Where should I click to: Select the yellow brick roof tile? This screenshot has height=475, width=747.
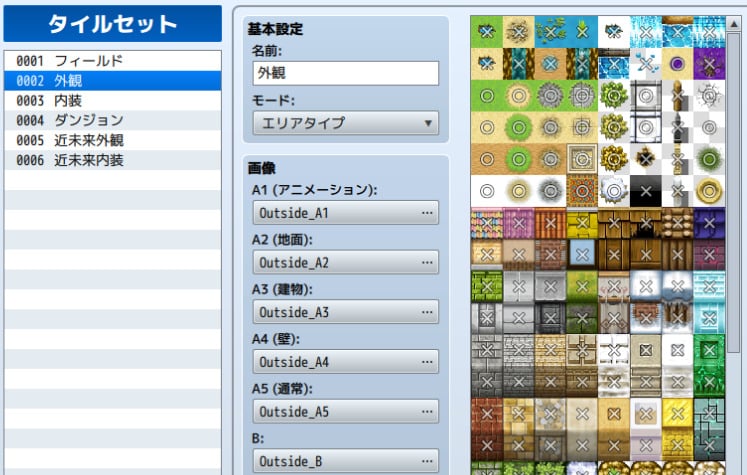point(582,222)
